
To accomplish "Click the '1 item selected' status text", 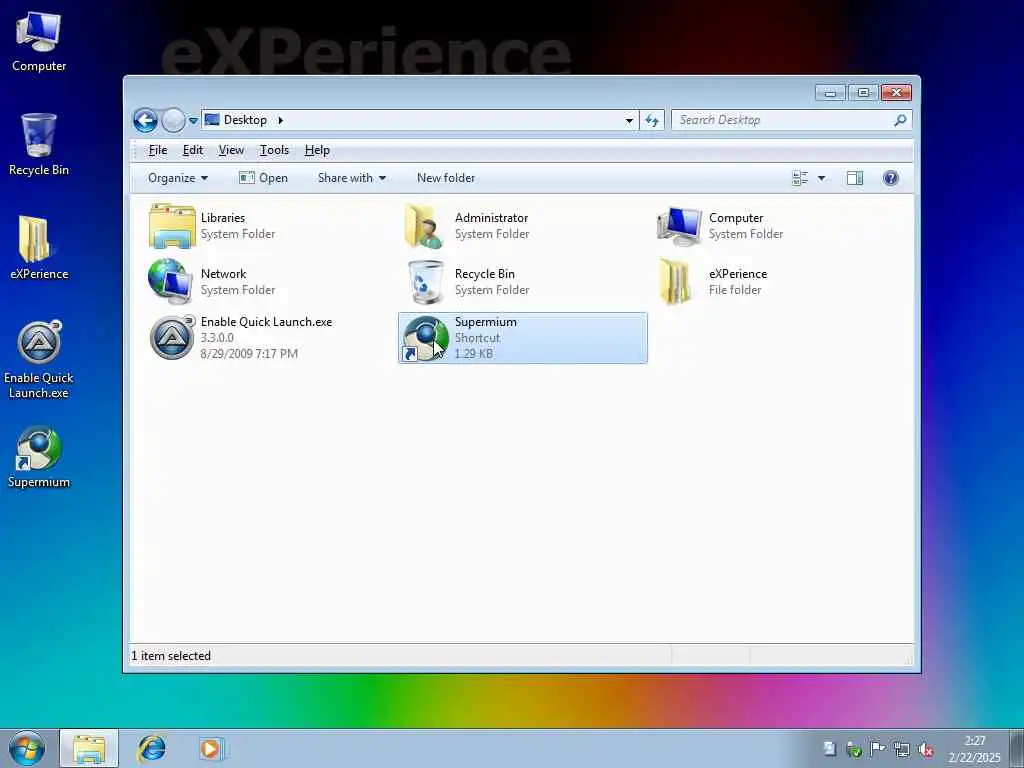I will coord(171,656).
